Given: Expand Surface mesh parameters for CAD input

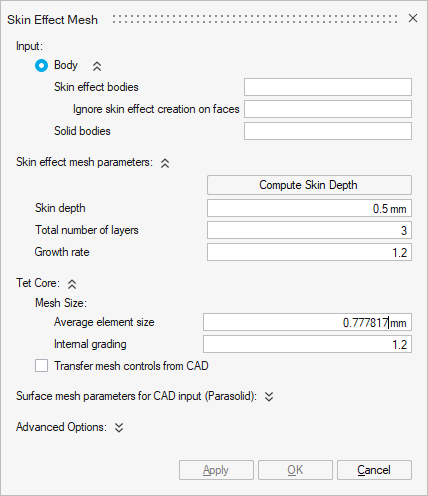Looking at the screenshot, I should (x=269, y=397).
